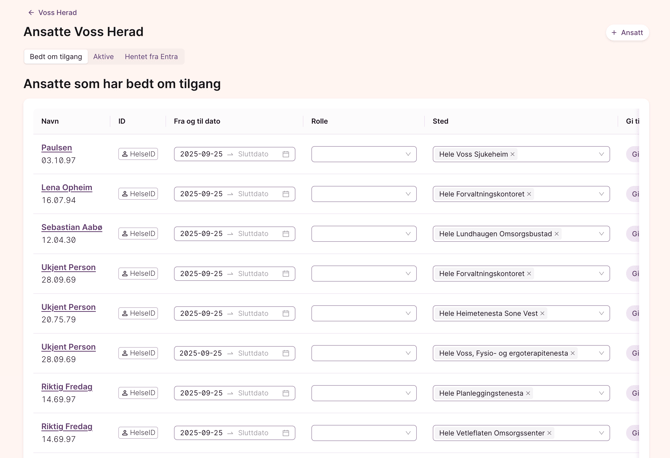Remove Hele Heimetenesta Sone Vest tag
The height and width of the screenshot is (458, 670).
(x=543, y=313)
